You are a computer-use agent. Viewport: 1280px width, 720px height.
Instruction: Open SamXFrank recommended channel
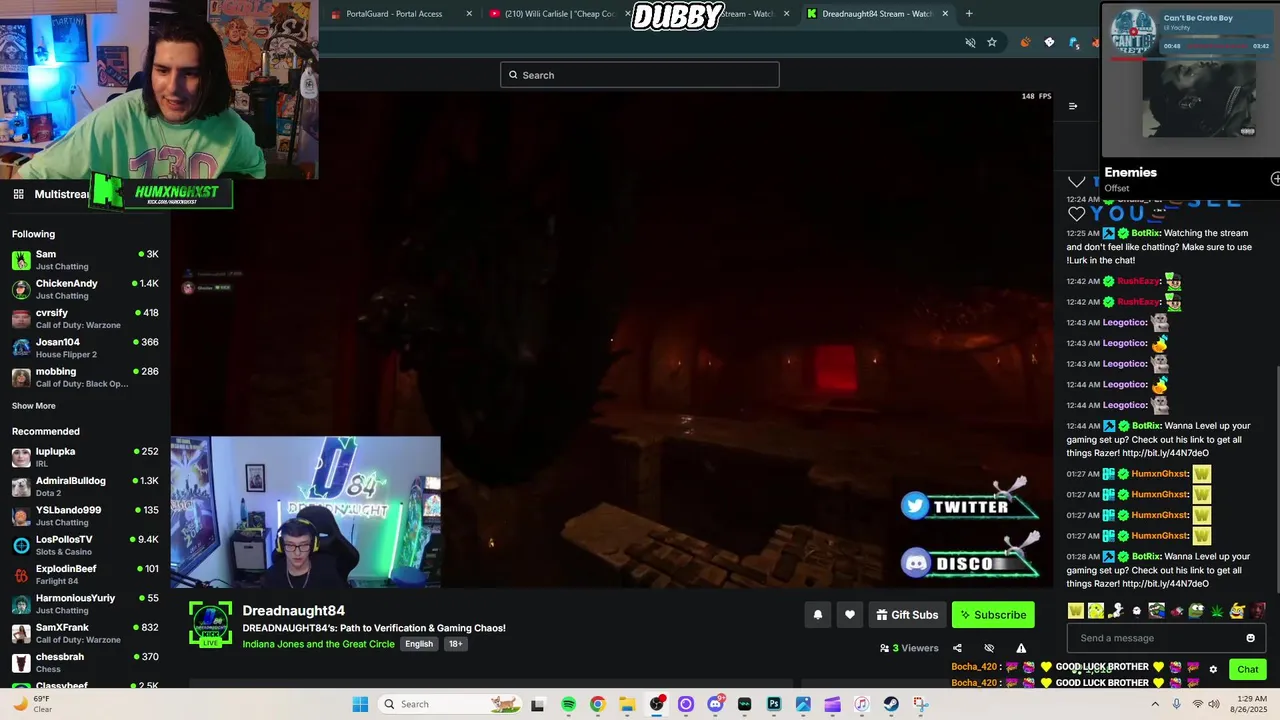pos(85,633)
